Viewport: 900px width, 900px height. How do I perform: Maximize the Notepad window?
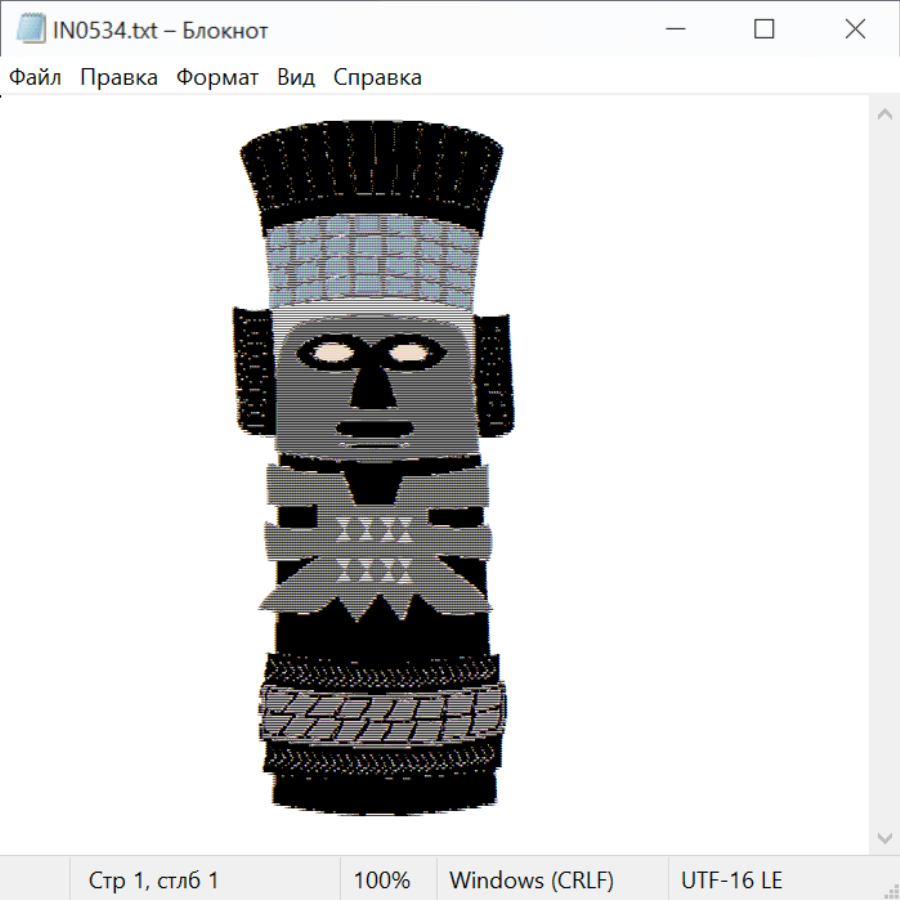tap(764, 30)
